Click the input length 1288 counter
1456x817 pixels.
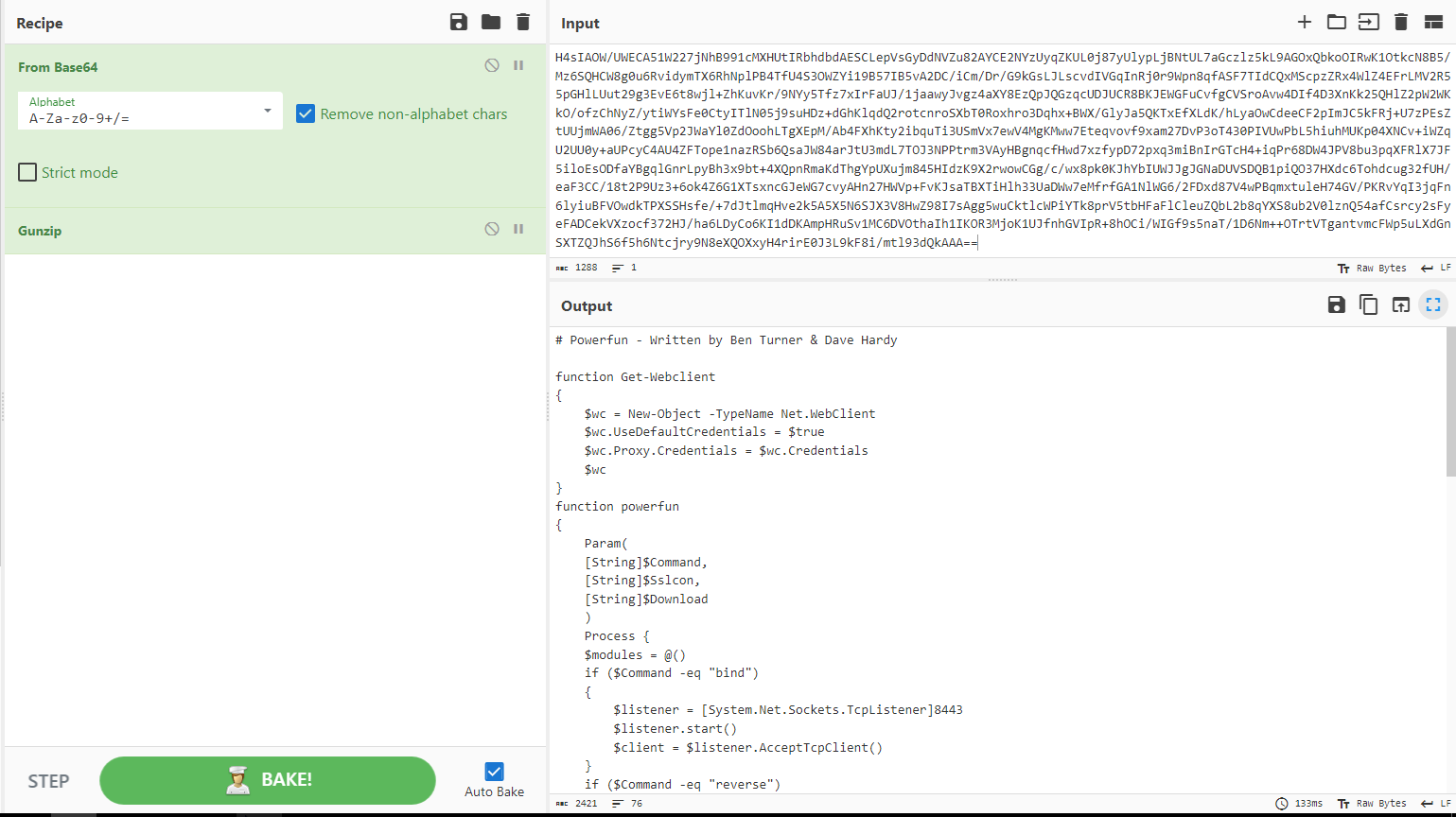[577, 269]
